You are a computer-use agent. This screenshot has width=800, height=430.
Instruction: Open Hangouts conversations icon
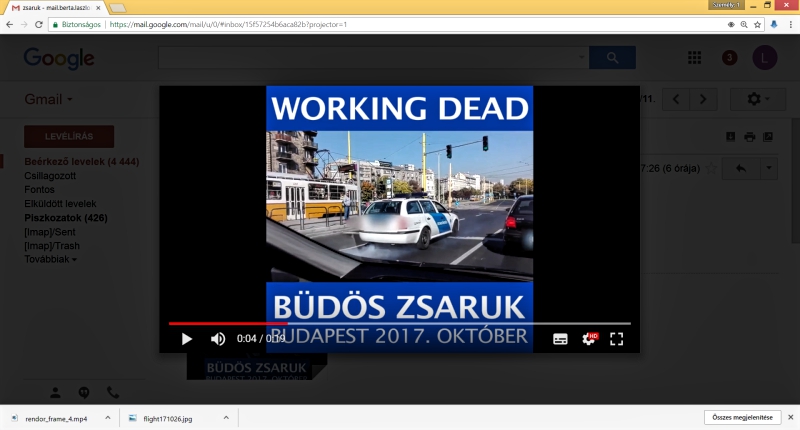click(x=84, y=393)
